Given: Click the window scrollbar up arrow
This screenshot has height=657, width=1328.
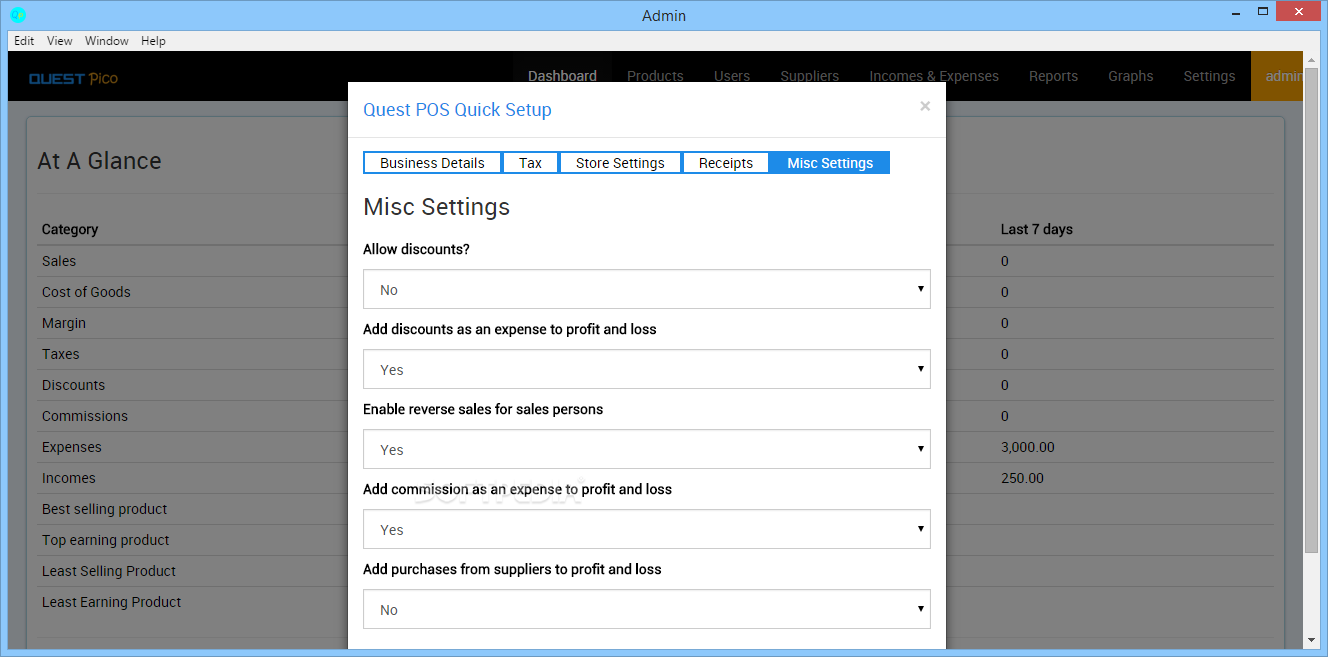Looking at the screenshot, I should pyautogui.click(x=1311, y=59).
